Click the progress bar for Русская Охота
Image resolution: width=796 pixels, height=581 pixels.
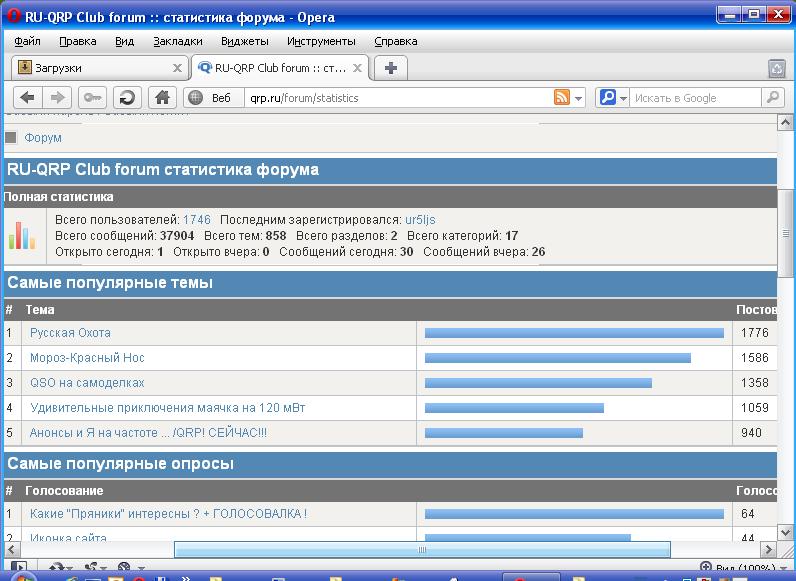pyautogui.click(x=574, y=333)
